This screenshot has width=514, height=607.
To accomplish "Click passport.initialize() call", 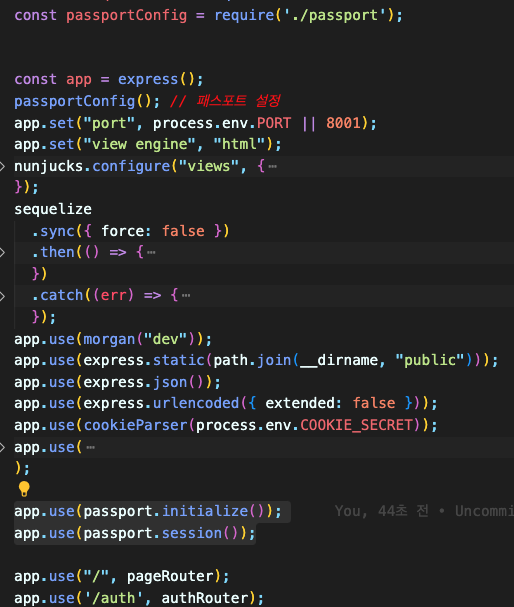I will (x=174, y=511).
